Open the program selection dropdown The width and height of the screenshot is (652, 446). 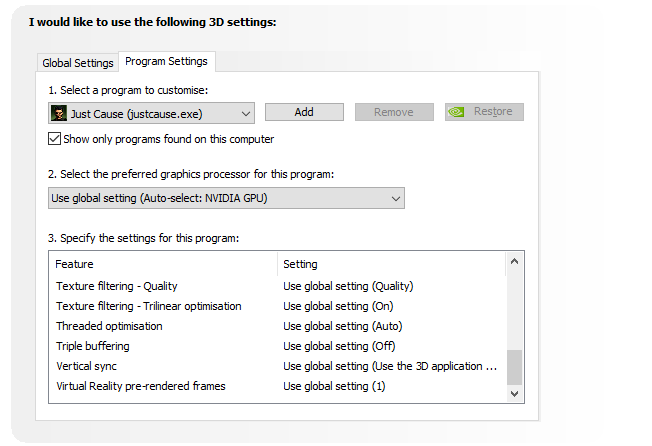click(246, 113)
